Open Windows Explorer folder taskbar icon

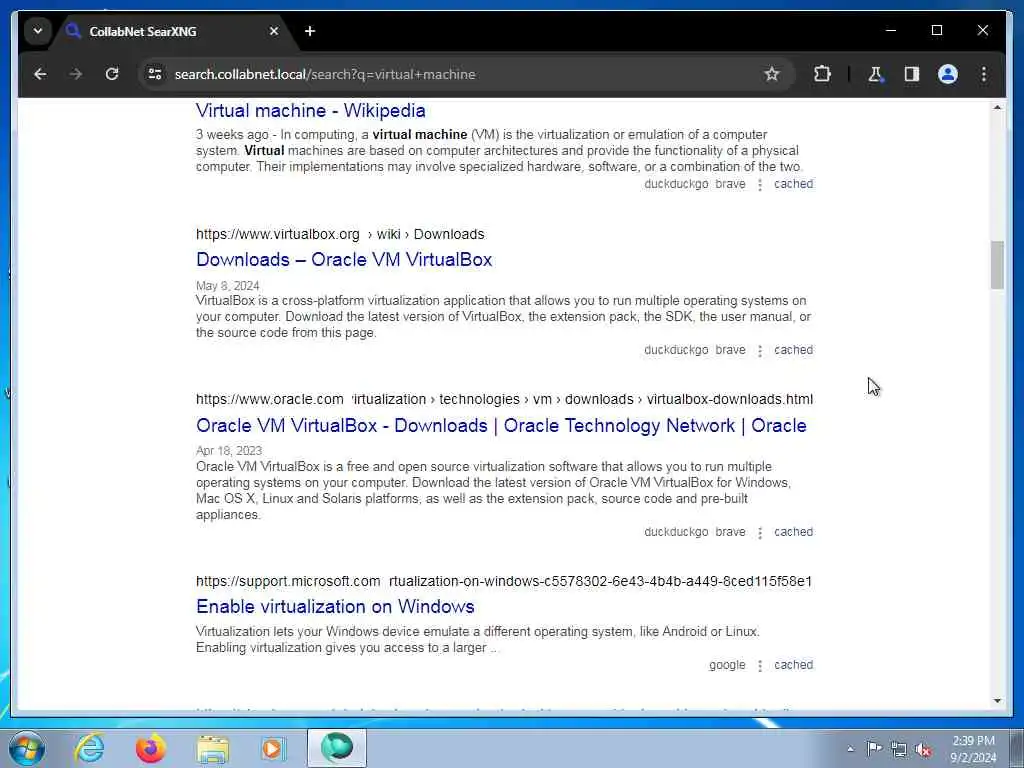[213, 748]
